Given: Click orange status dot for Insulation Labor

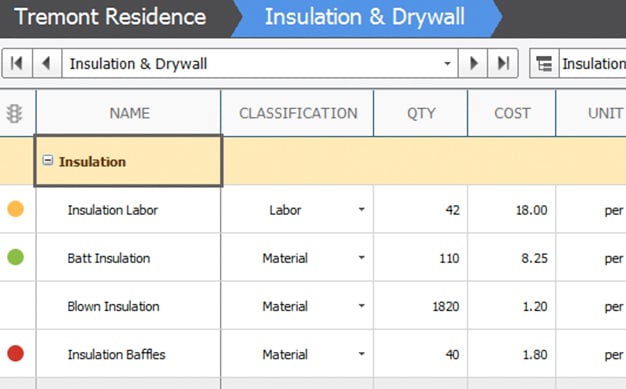Looking at the screenshot, I should [16, 209].
